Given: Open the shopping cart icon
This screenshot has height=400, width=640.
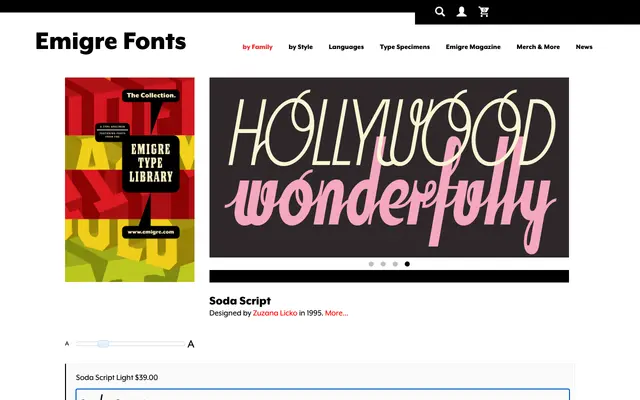Looking at the screenshot, I should [x=484, y=11].
